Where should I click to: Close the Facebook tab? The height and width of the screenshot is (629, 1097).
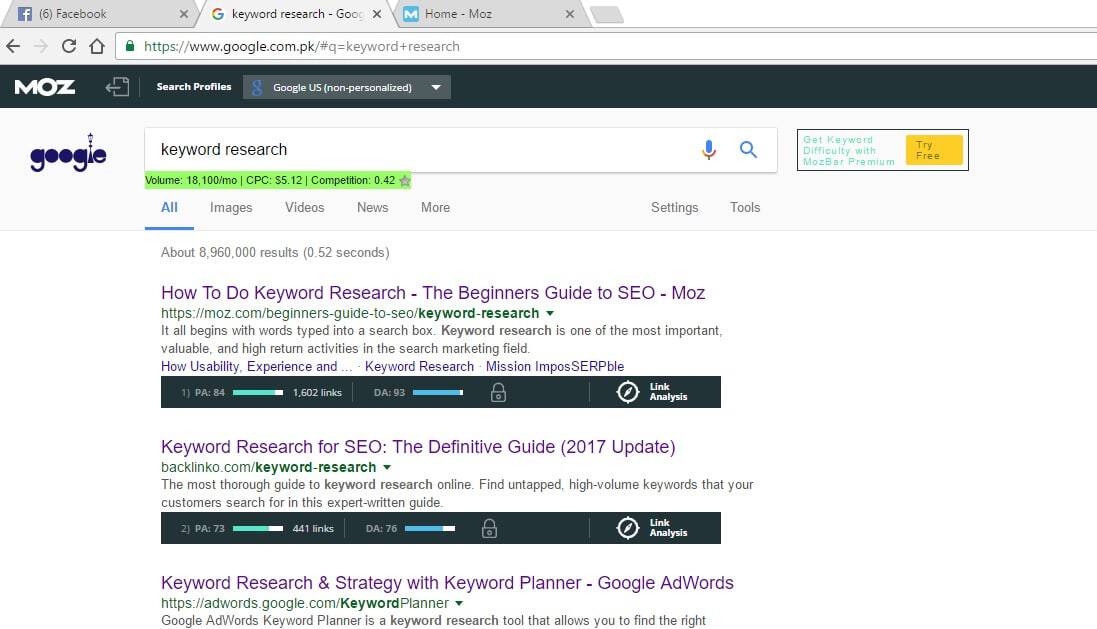(x=183, y=14)
